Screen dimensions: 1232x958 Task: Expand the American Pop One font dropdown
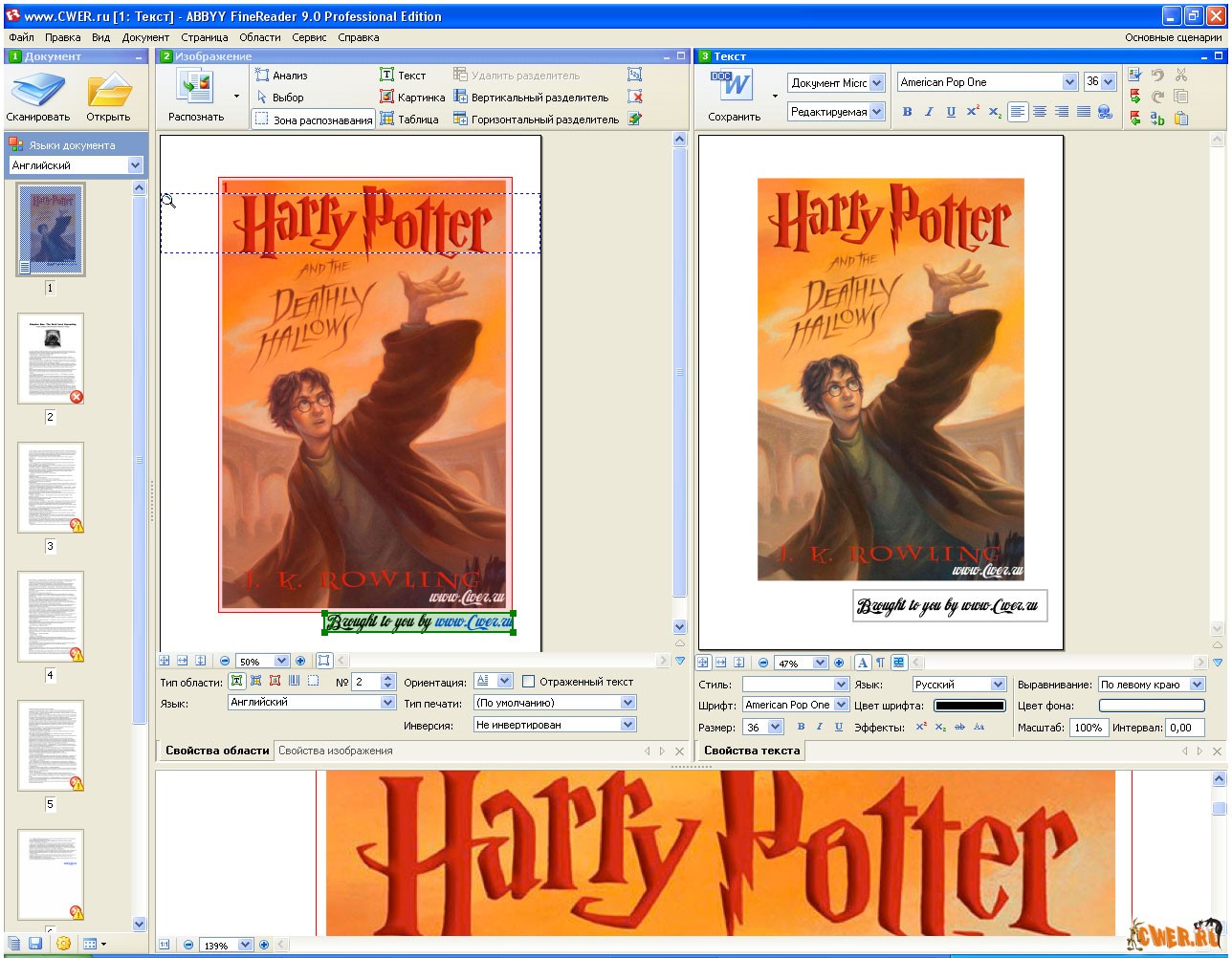click(x=1069, y=82)
